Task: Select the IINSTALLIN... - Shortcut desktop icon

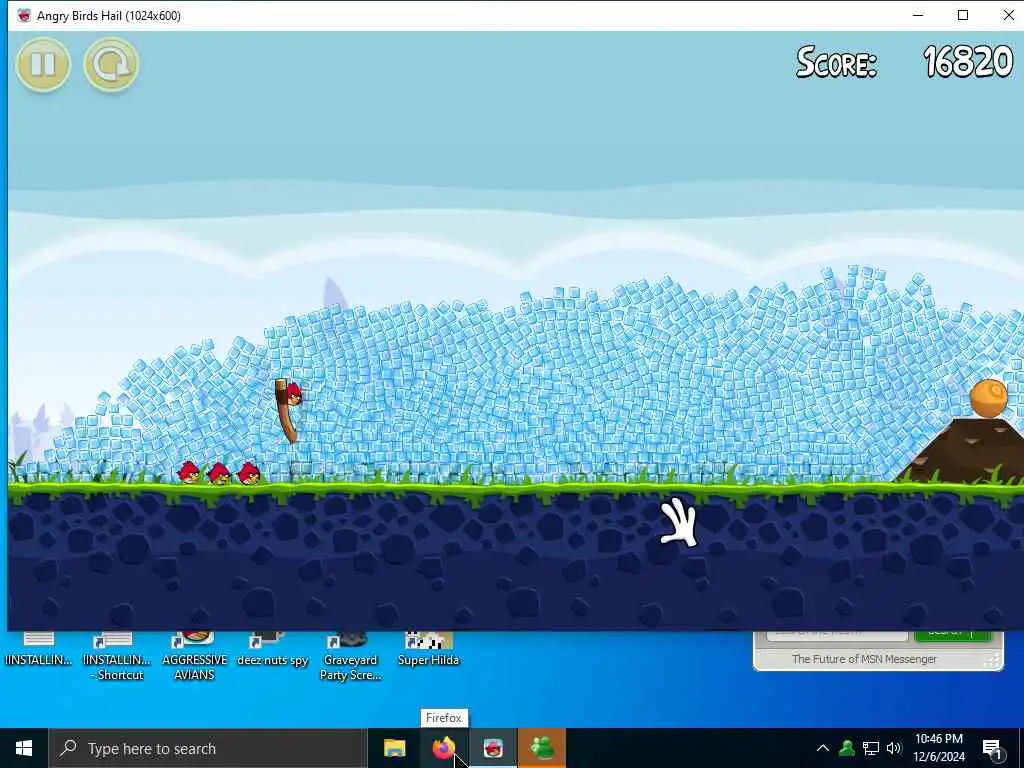Action: [117, 656]
